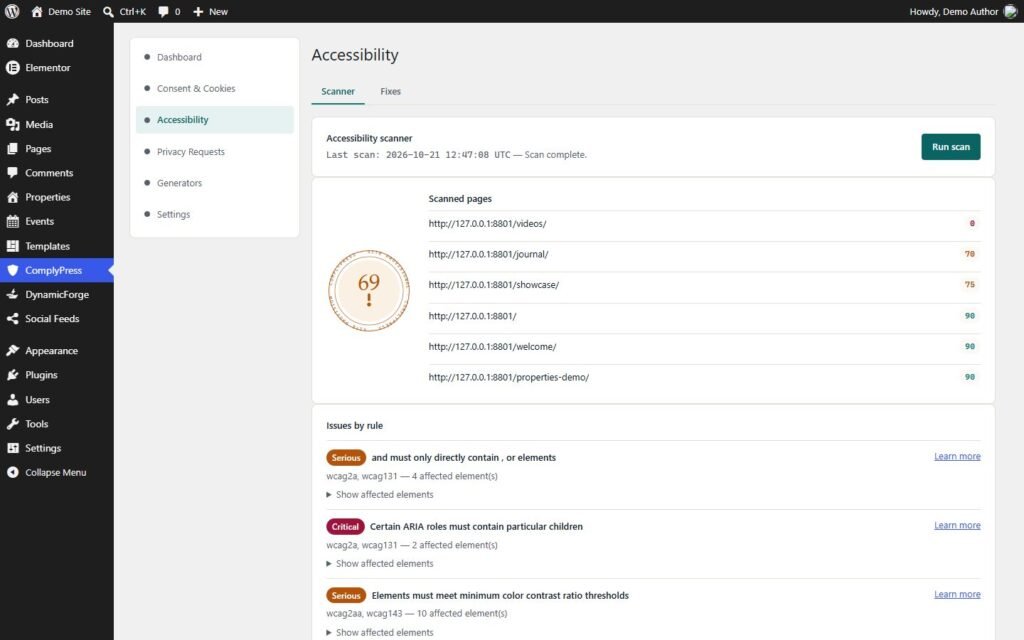
Task: Select http://127.0.0.1:8801/showcase/ row
Action: (704, 285)
